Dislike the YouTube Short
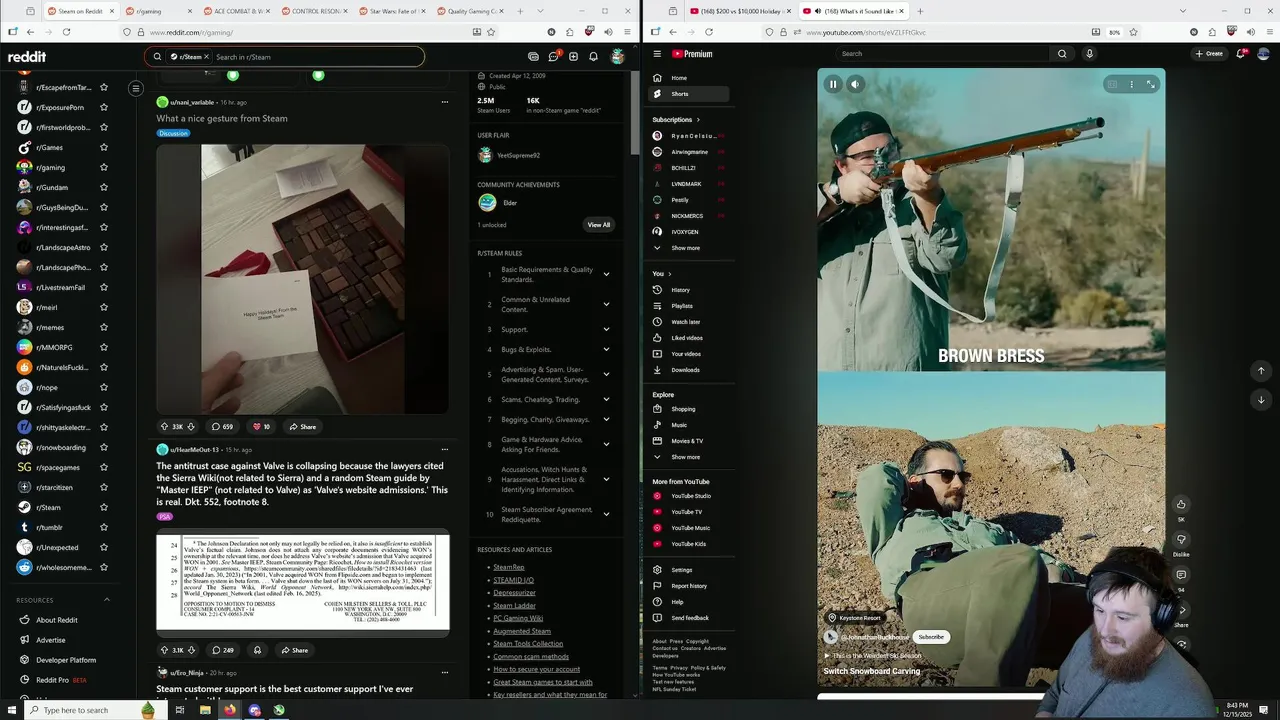 click(1181, 540)
